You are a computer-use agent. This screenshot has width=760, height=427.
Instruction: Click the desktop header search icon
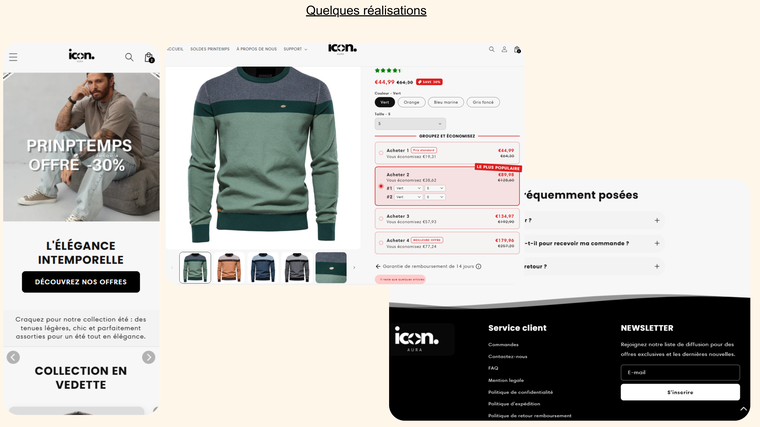point(491,49)
